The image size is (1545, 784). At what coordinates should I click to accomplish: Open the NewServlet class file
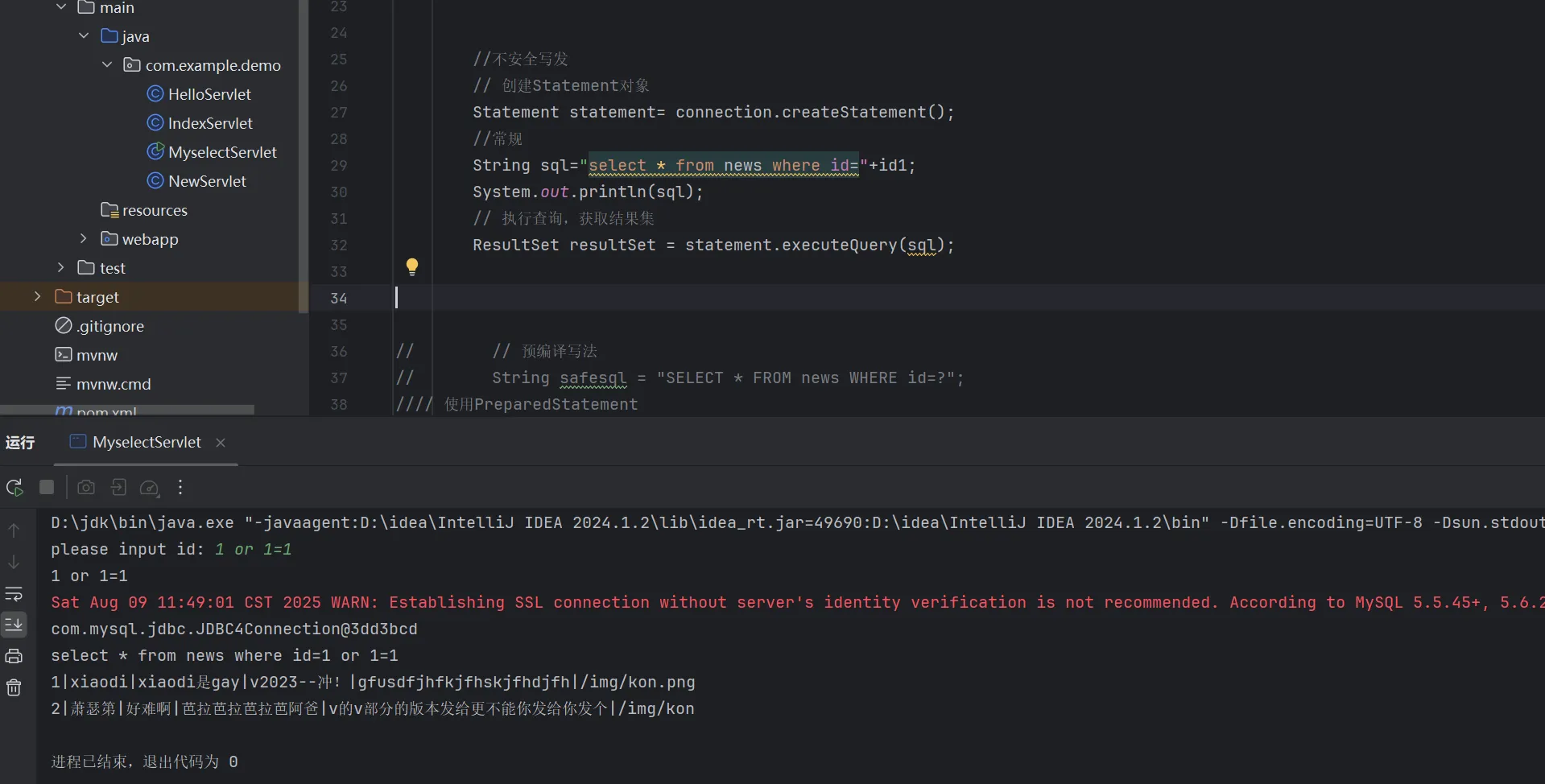point(207,181)
